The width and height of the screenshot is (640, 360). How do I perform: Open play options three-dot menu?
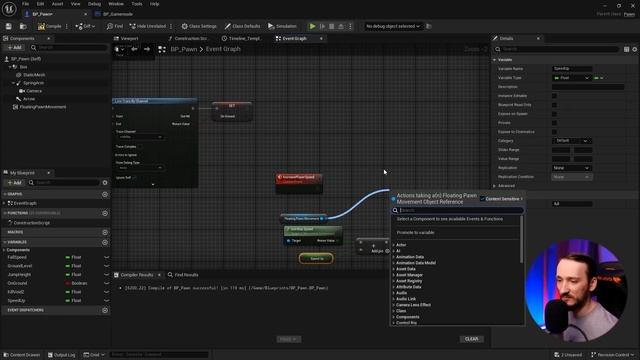point(350,26)
